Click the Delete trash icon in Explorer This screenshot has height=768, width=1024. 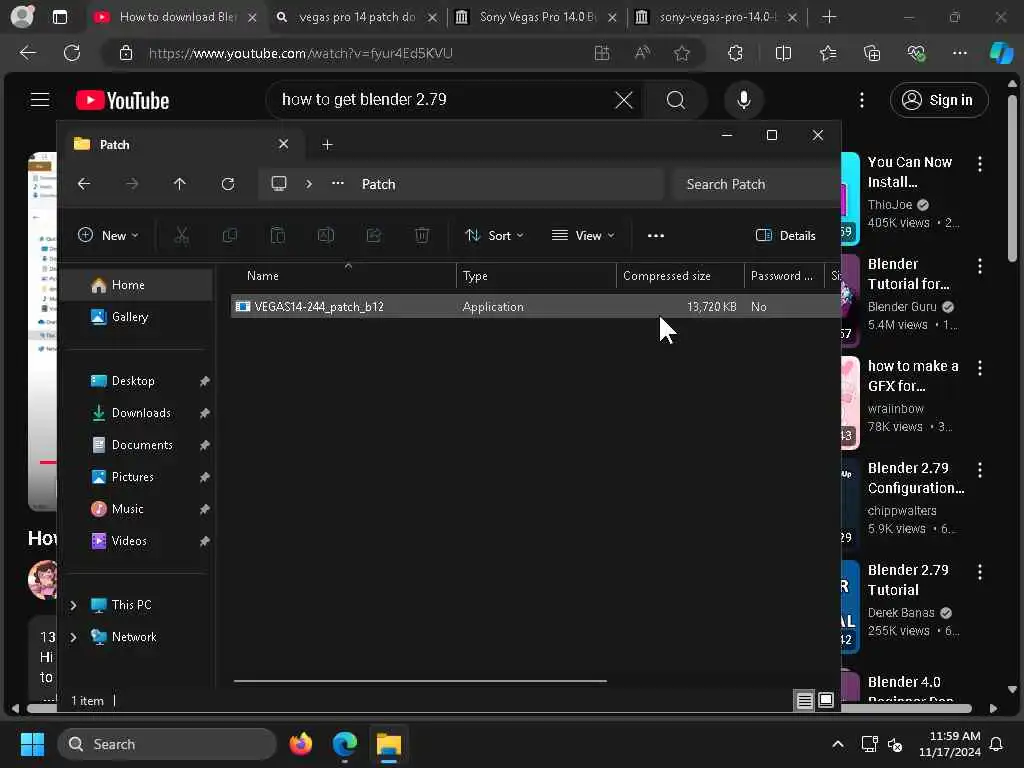click(x=422, y=235)
